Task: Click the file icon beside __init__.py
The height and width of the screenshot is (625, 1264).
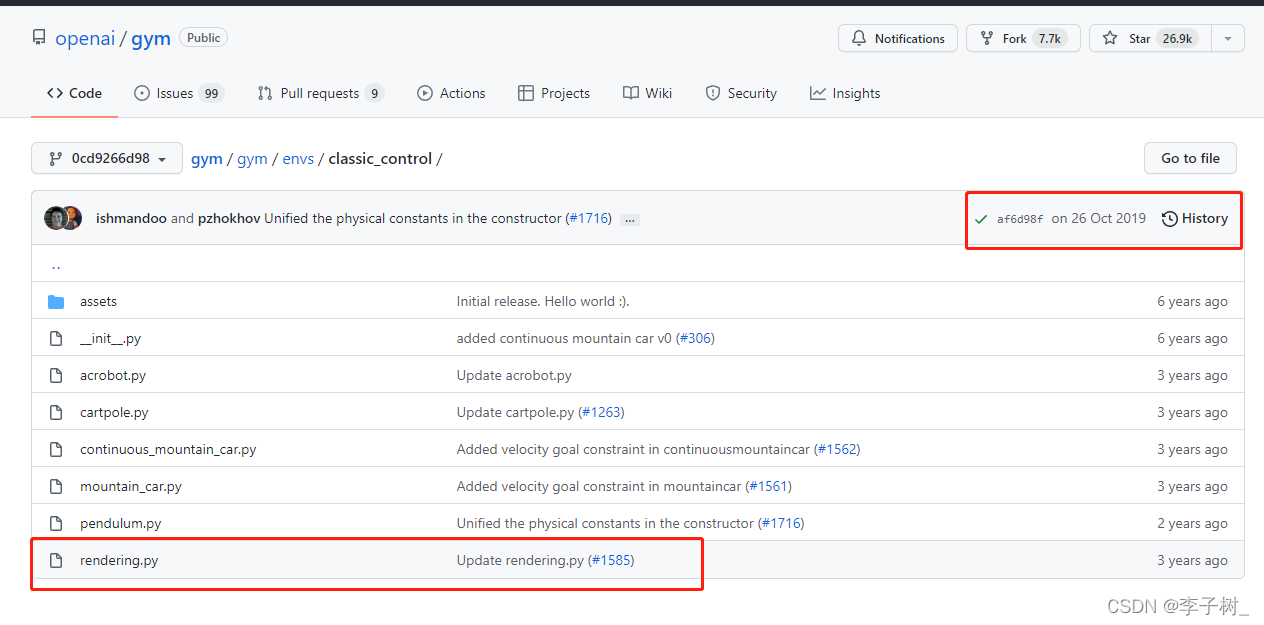Action: click(56, 338)
